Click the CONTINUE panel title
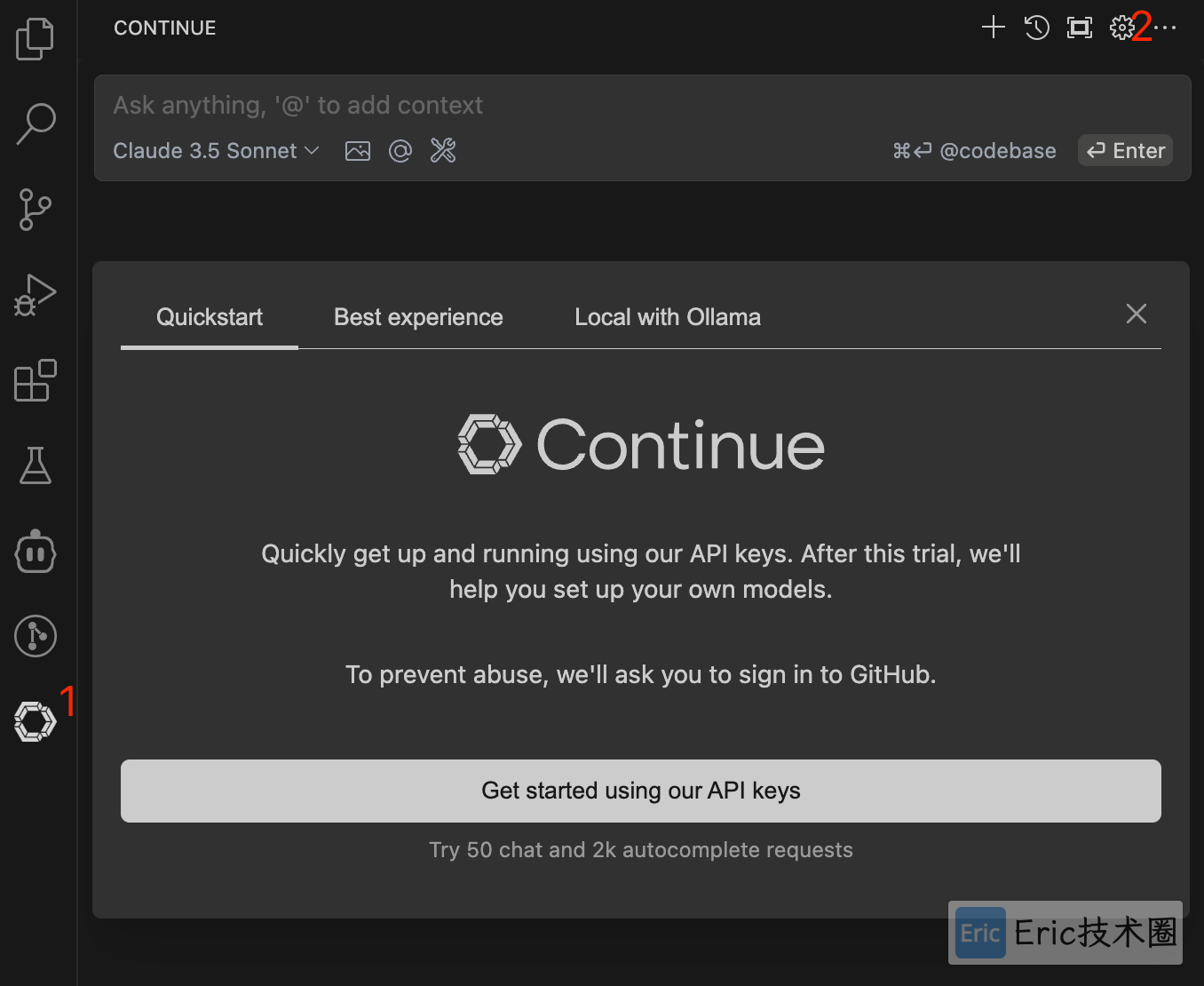Viewport: 1204px width, 986px height. pyautogui.click(x=165, y=28)
